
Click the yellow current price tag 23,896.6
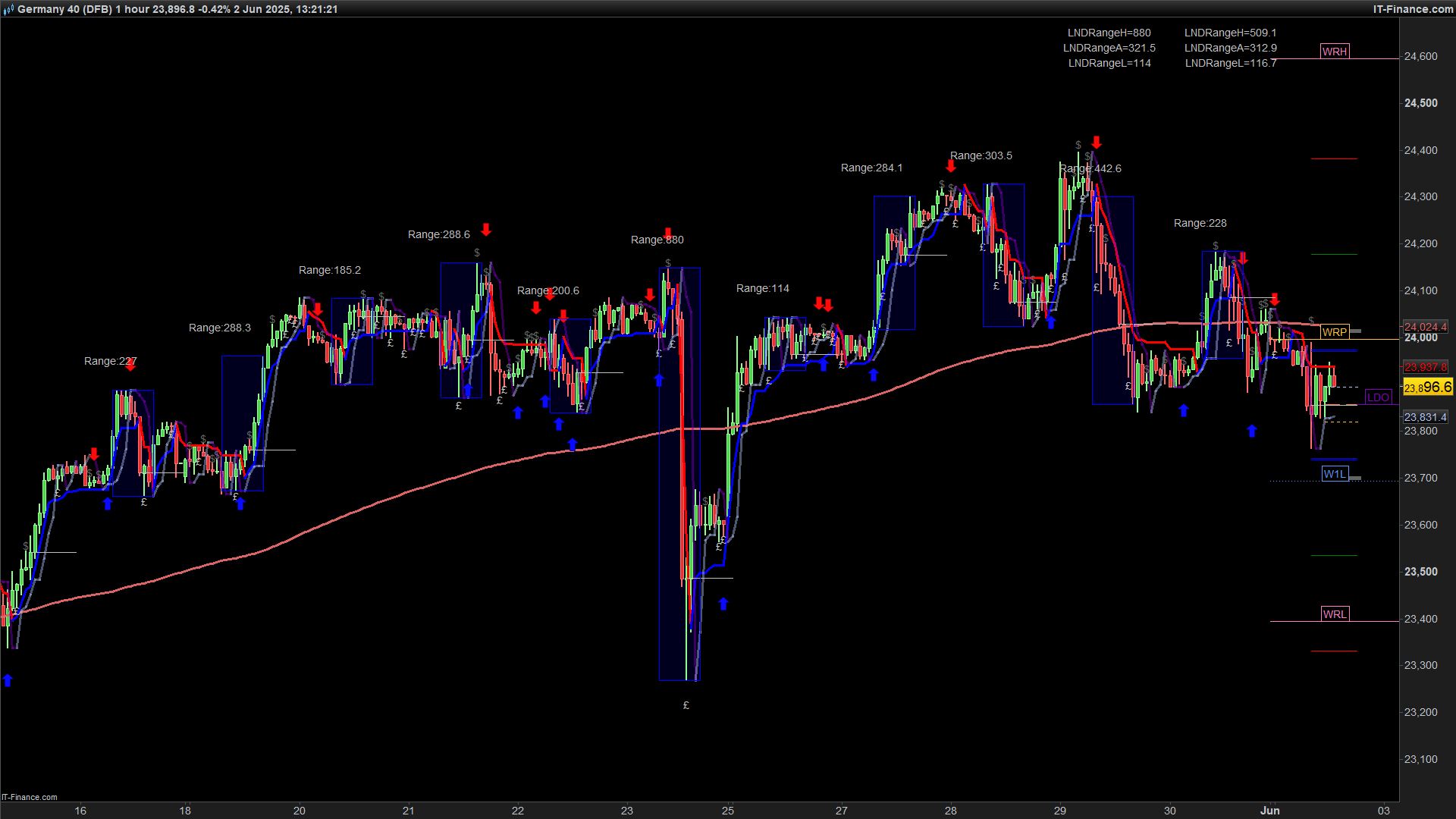1427,388
